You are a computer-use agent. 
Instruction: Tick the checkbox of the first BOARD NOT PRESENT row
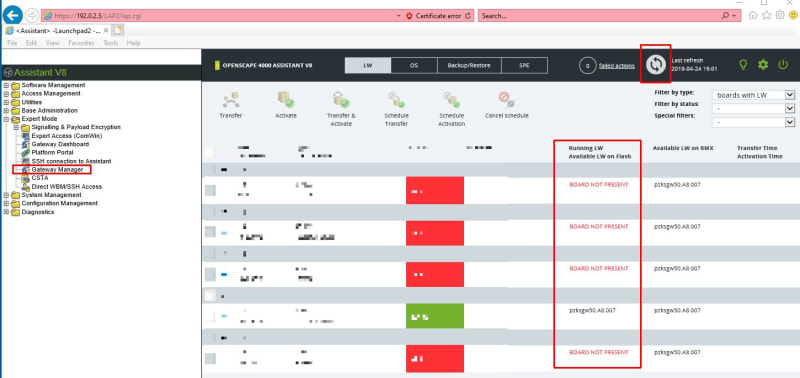coord(210,190)
